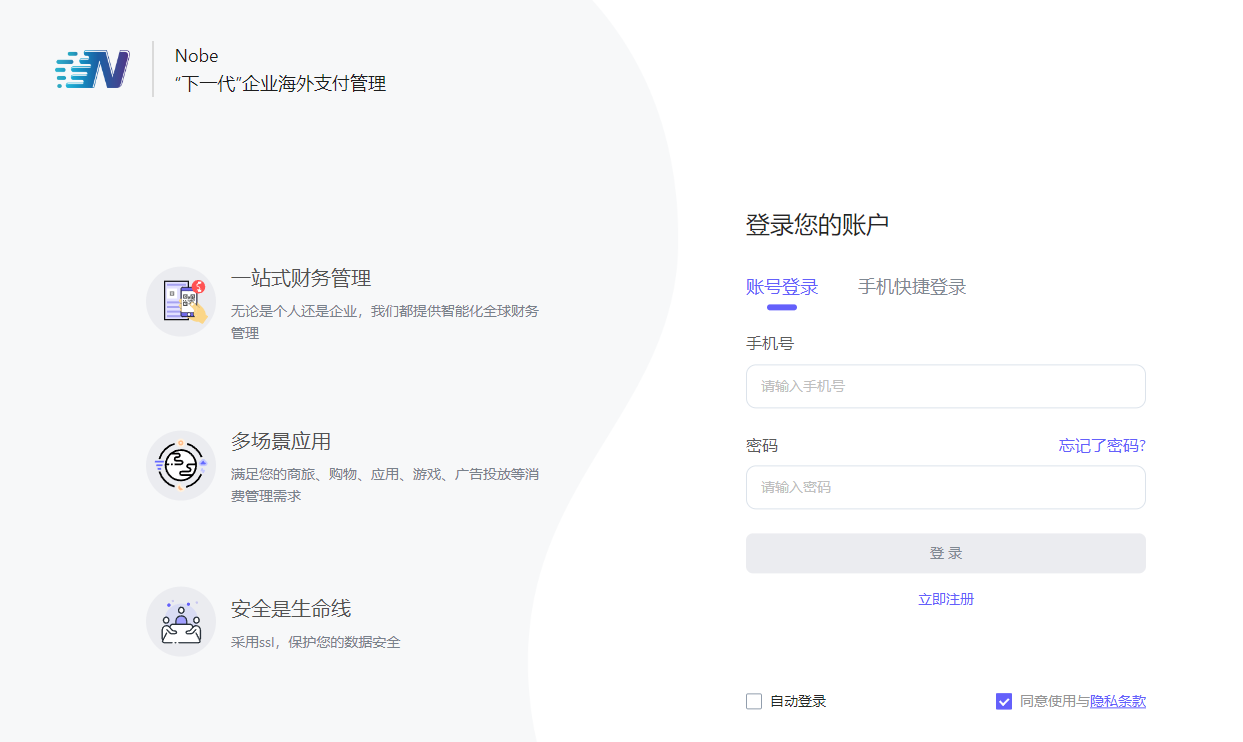Focus the 请输入手机号 phone number field
Viewport: 1243px width, 742px height.
point(945,386)
